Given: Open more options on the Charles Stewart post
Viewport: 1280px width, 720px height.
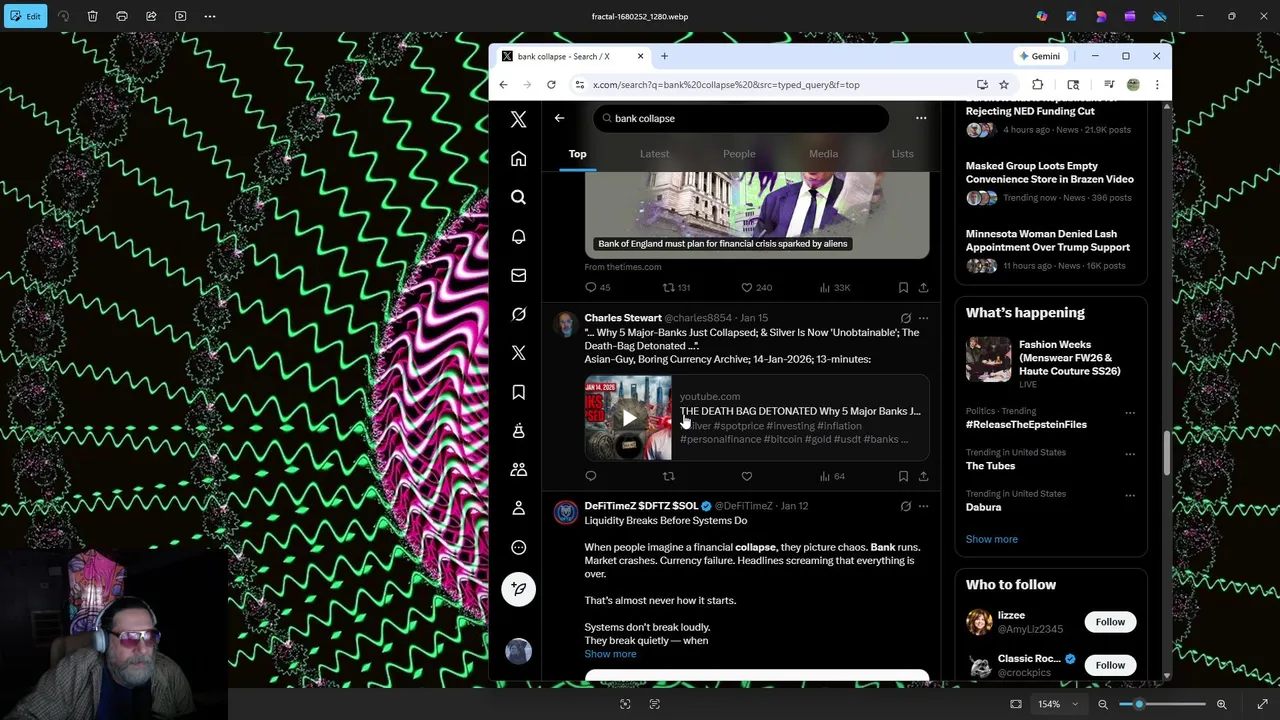Looking at the screenshot, I should click(923, 318).
